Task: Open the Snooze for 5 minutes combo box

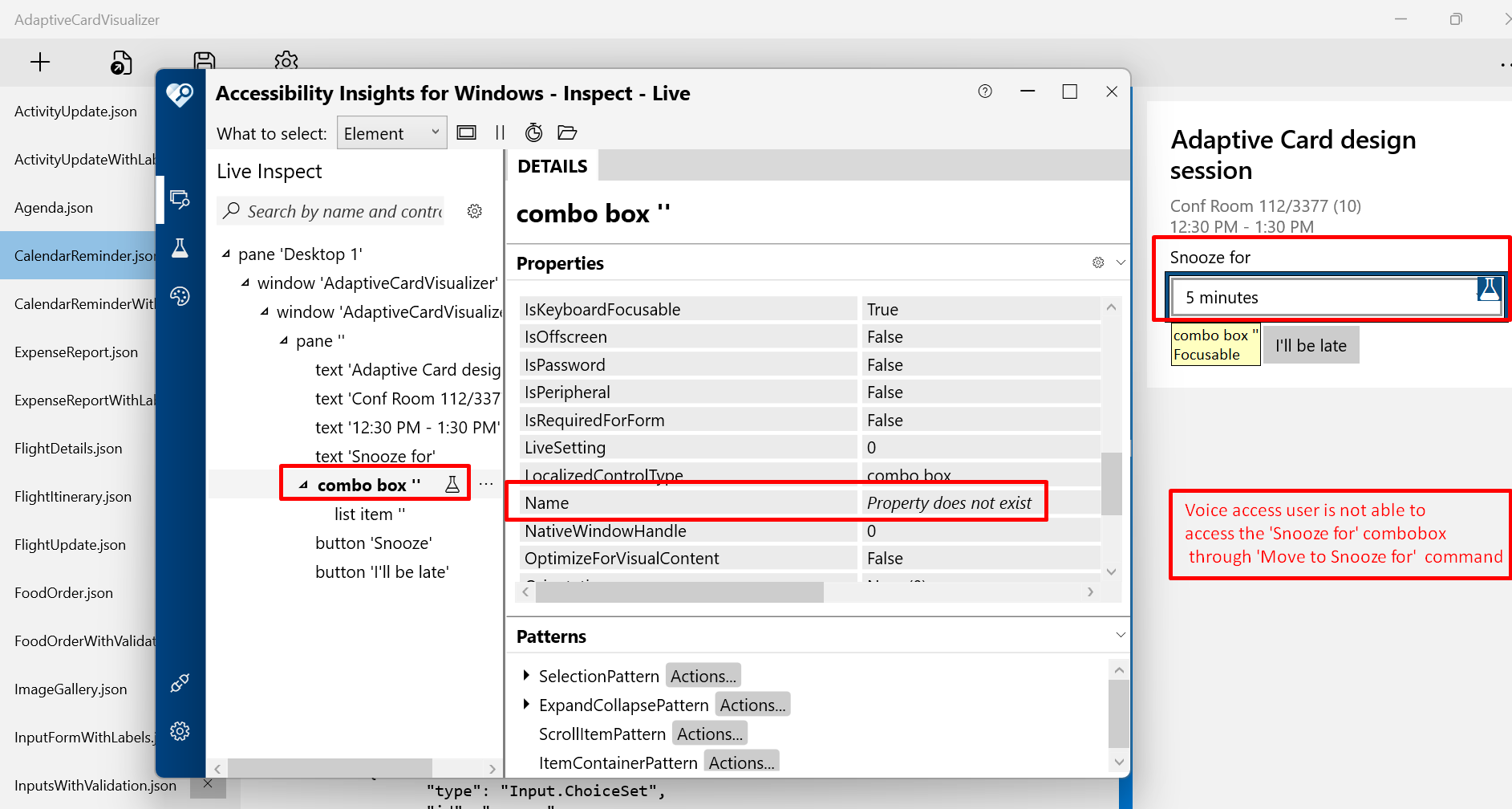Action: coord(1336,297)
